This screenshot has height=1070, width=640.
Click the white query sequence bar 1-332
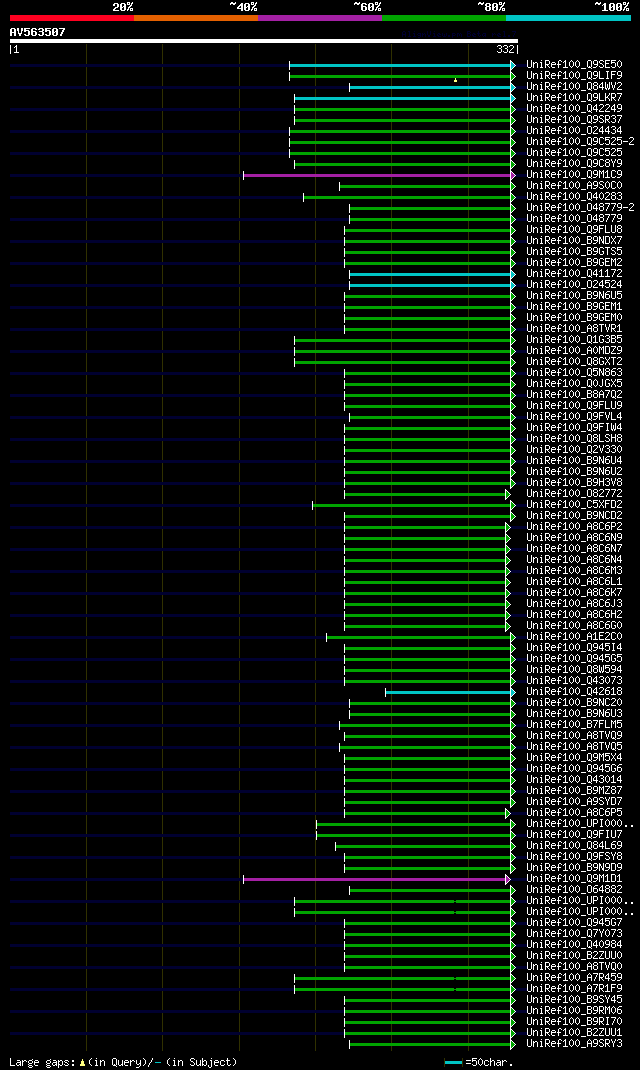(x=263, y=41)
